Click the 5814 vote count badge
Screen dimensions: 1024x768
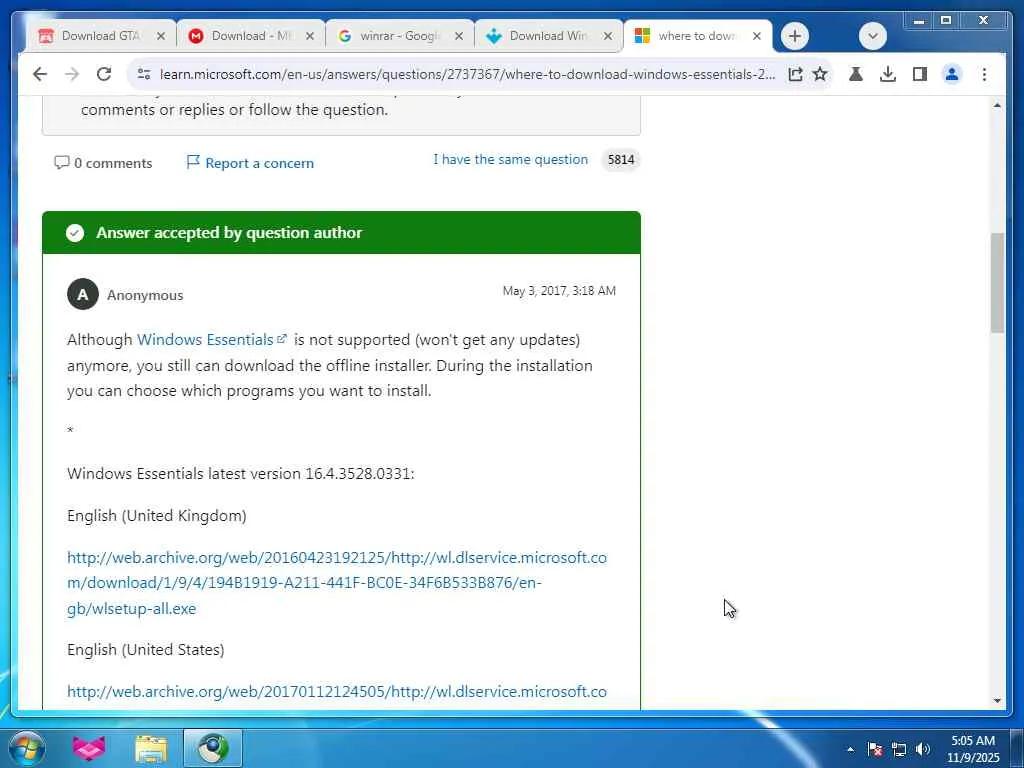[620, 159]
